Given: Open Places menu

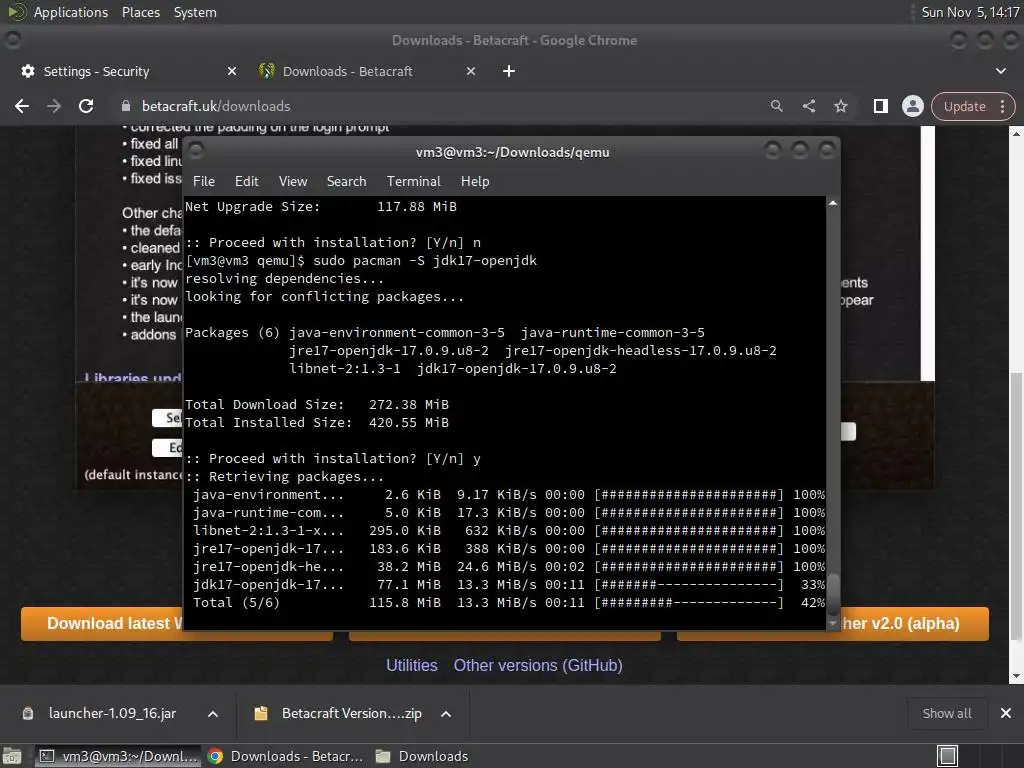Looking at the screenshot, I should tap(140, 12).
